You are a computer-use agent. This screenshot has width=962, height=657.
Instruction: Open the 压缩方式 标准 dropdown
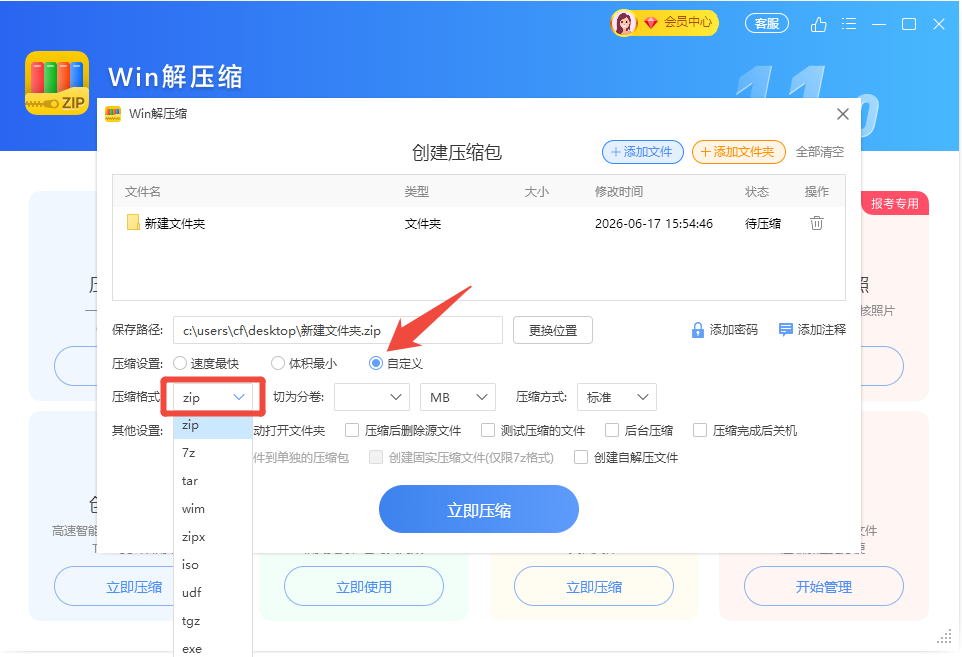point(617,398)
